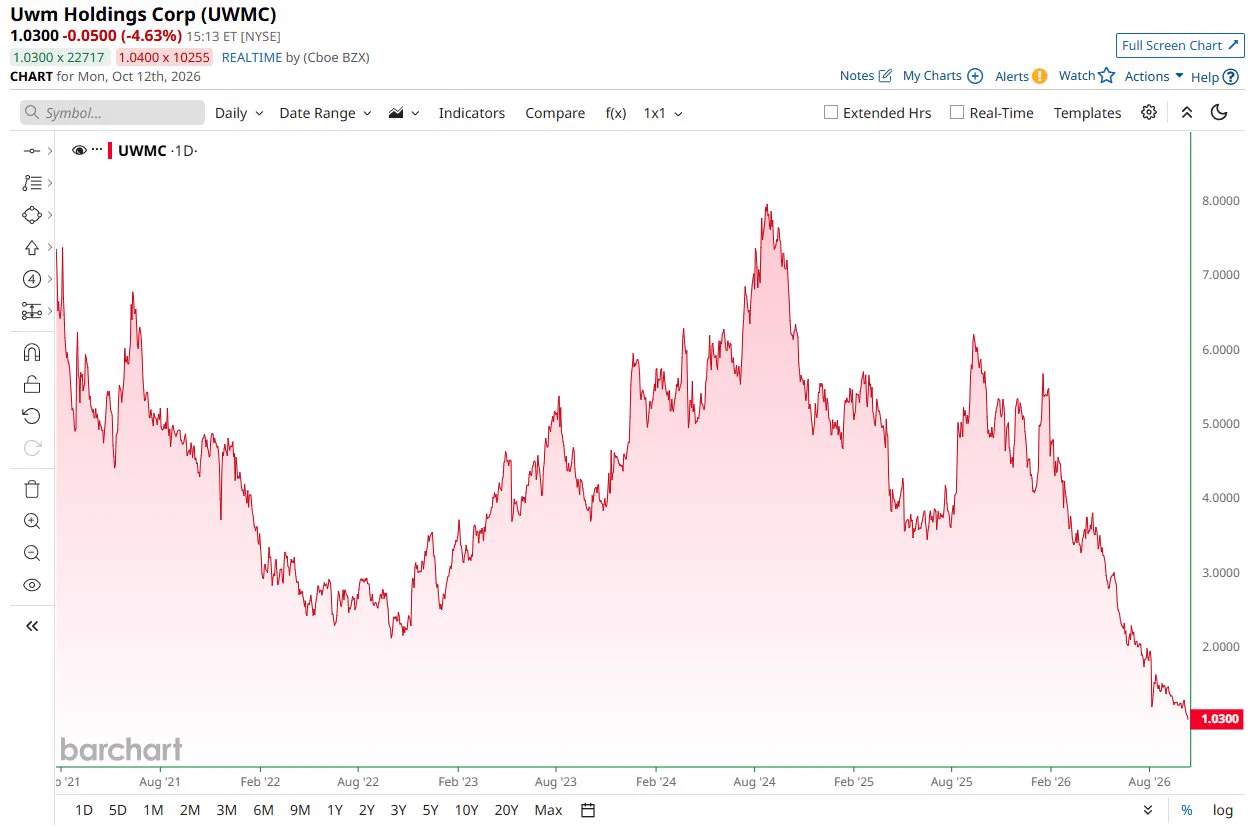Open the My Charts link
This screenshot has height=827, width=1256.
pos(932,76)
